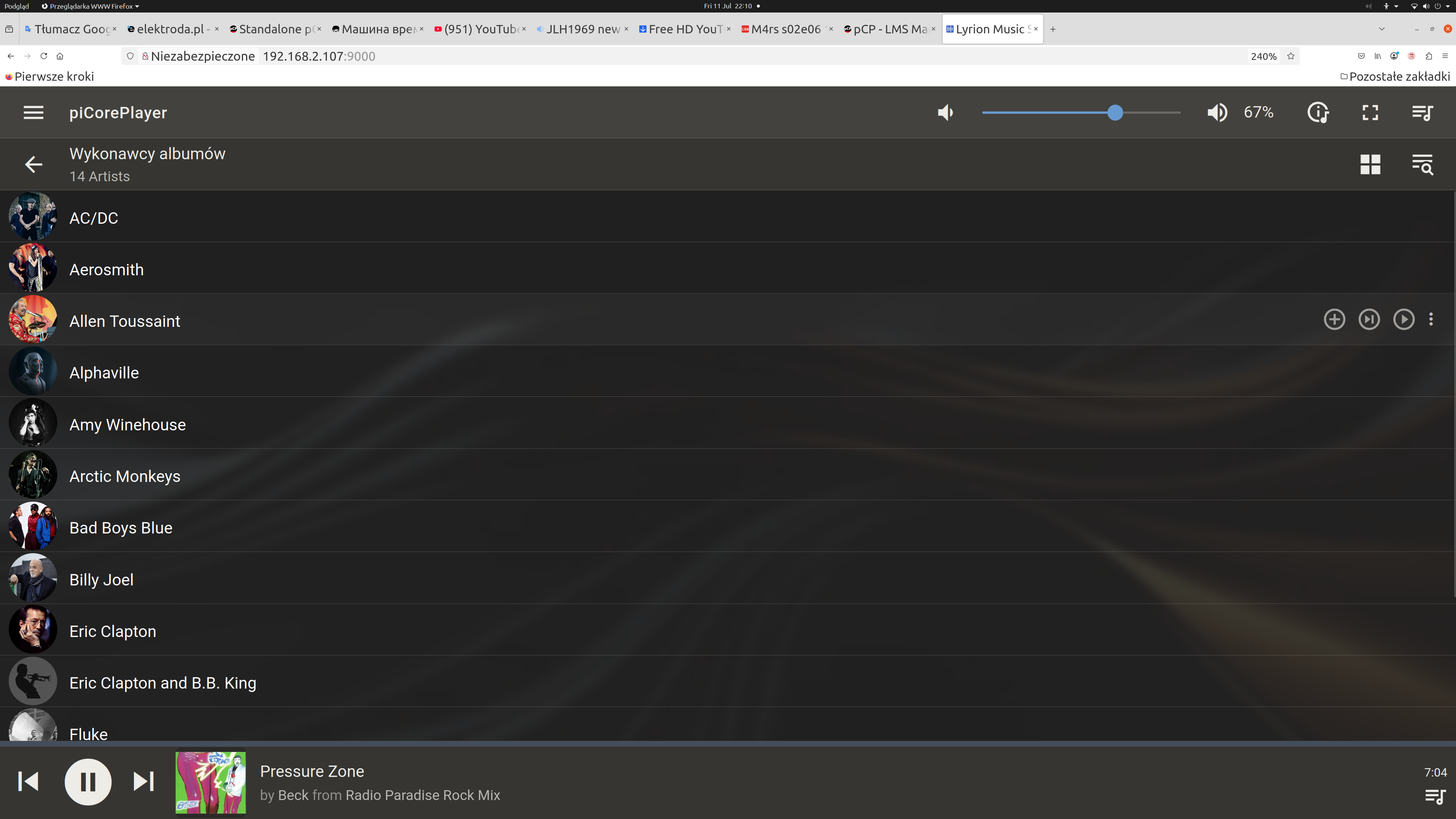The image size is (1456, 819).
Task: Adjust the volume slider handle
Action: point(1115,113)
